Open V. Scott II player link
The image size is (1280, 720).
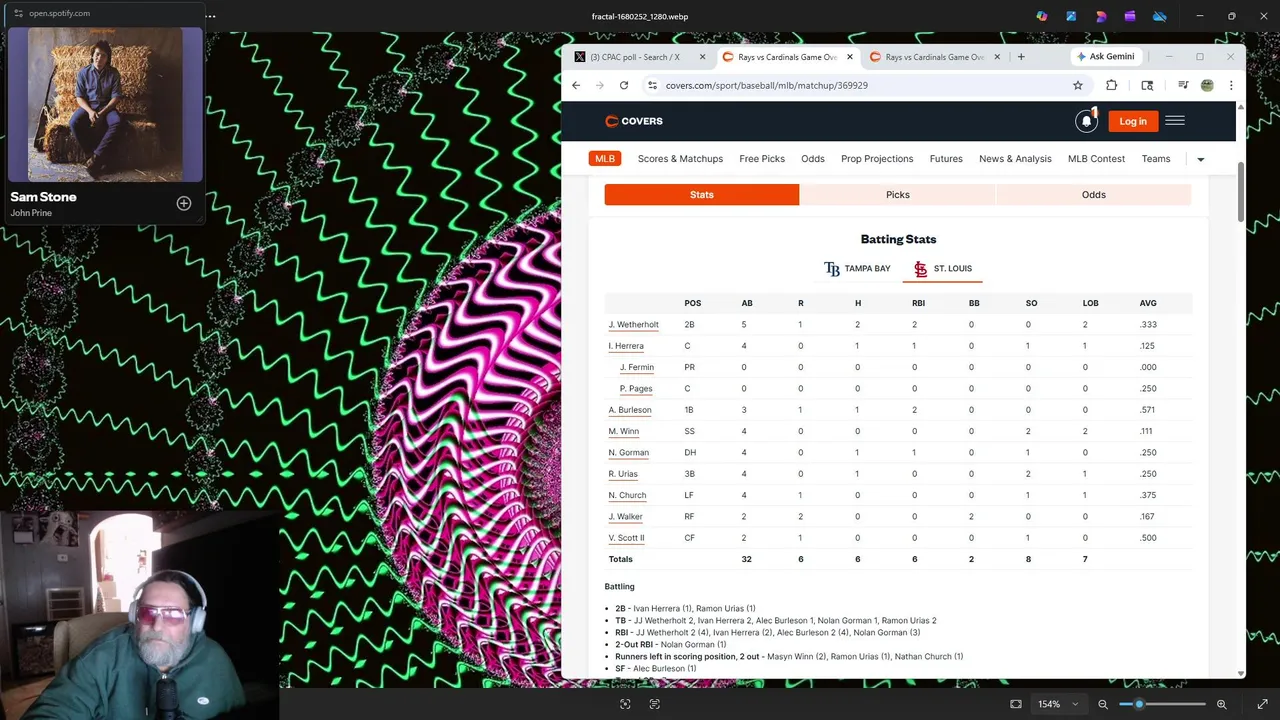coord(626,538)
